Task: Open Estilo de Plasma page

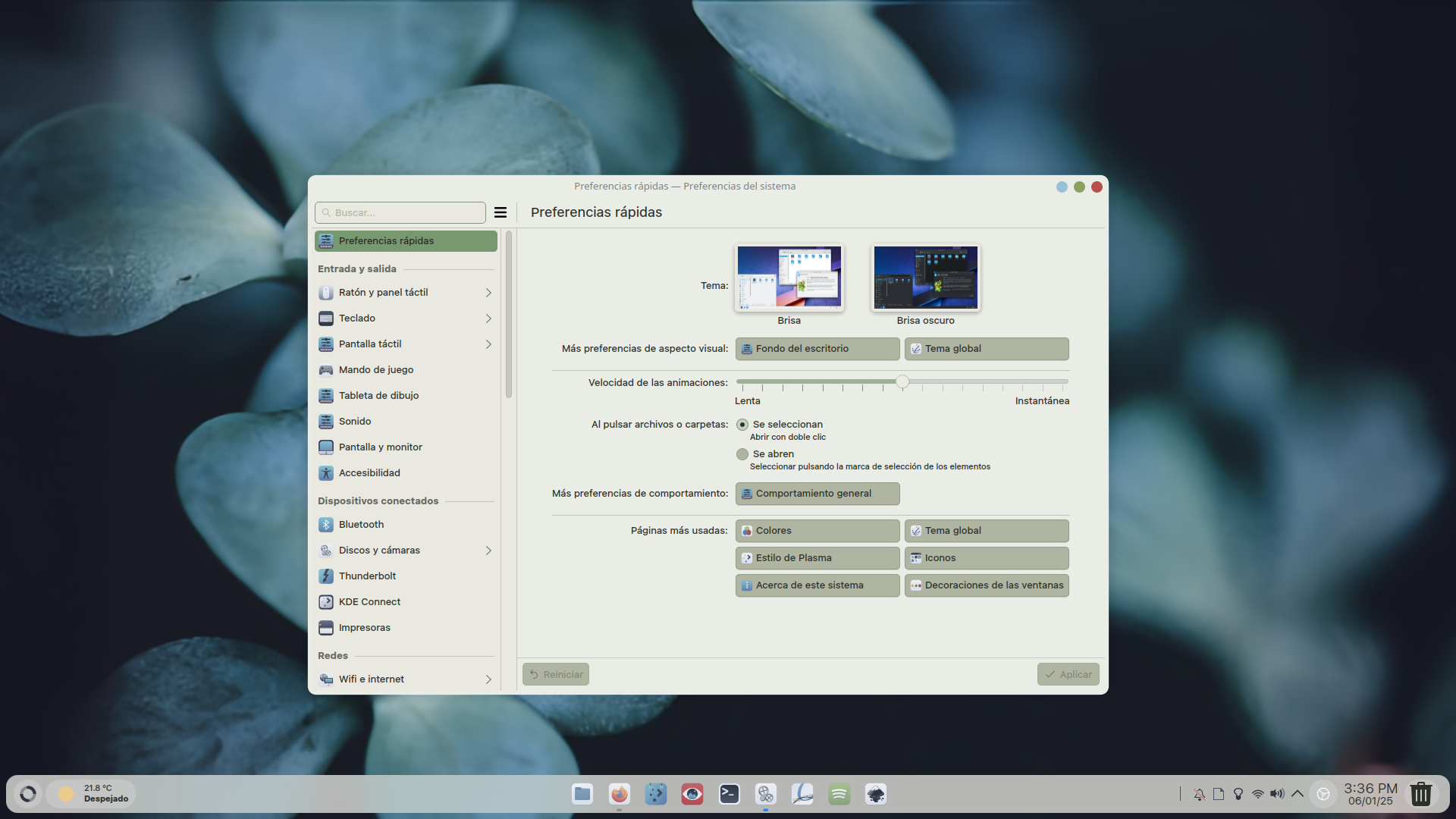Action: [817, 558]
